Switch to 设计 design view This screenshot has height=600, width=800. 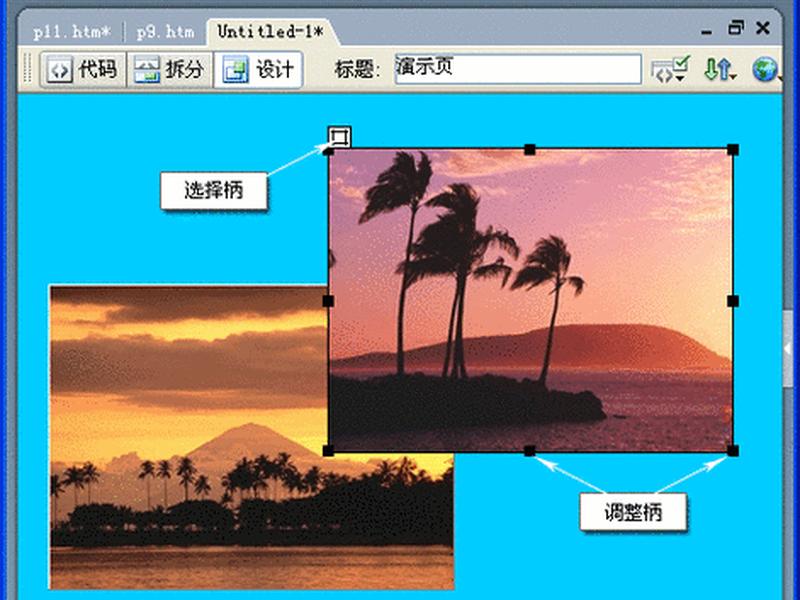click(259, 69)
